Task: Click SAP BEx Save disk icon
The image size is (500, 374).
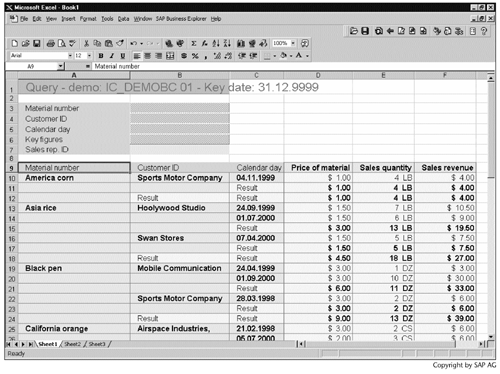Action: [x=365, y=31]
